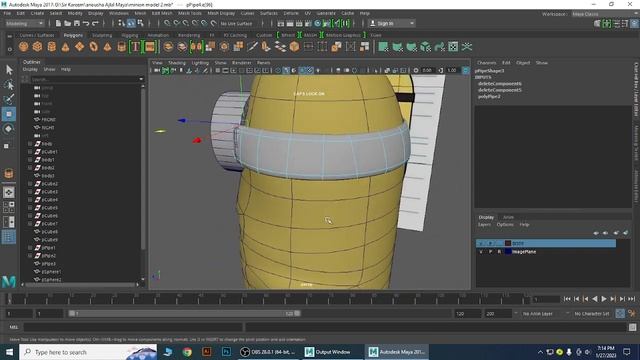Click the polygon pipe shelf icon
The width and height of the screenshot is (640, 360).
[122, 47]
